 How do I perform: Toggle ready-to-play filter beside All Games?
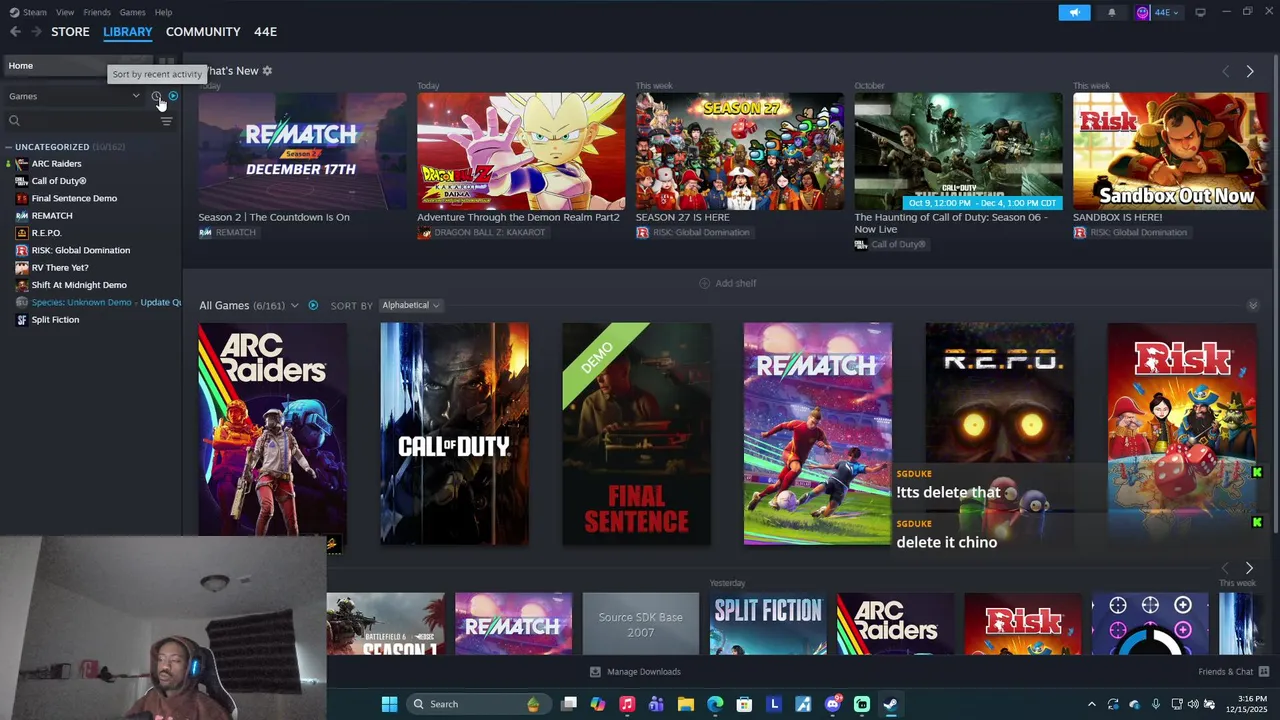coord(313,305)
